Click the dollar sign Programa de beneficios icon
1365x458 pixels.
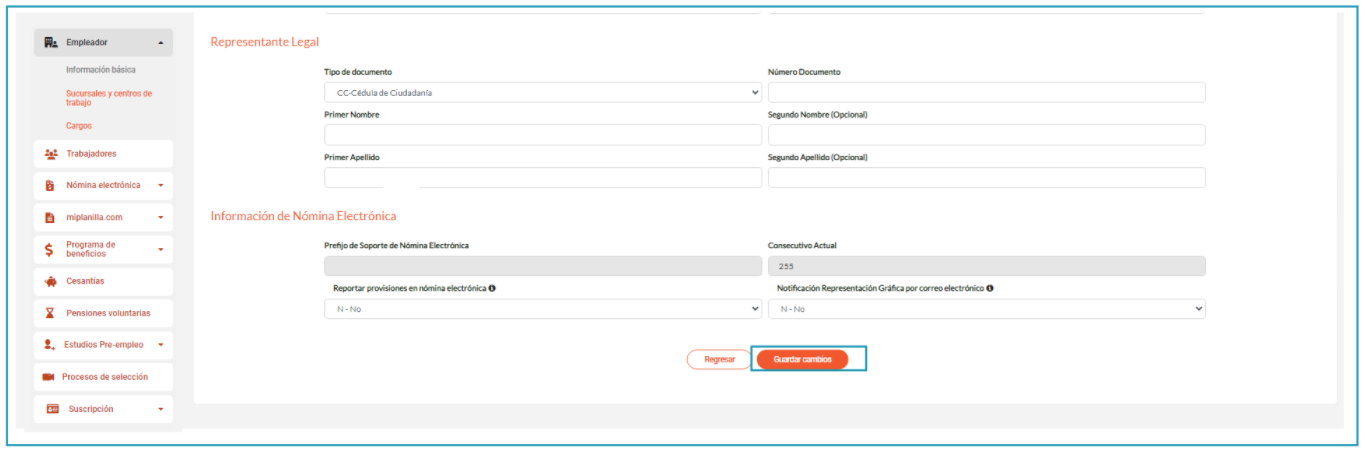click(x=50, y=249)
